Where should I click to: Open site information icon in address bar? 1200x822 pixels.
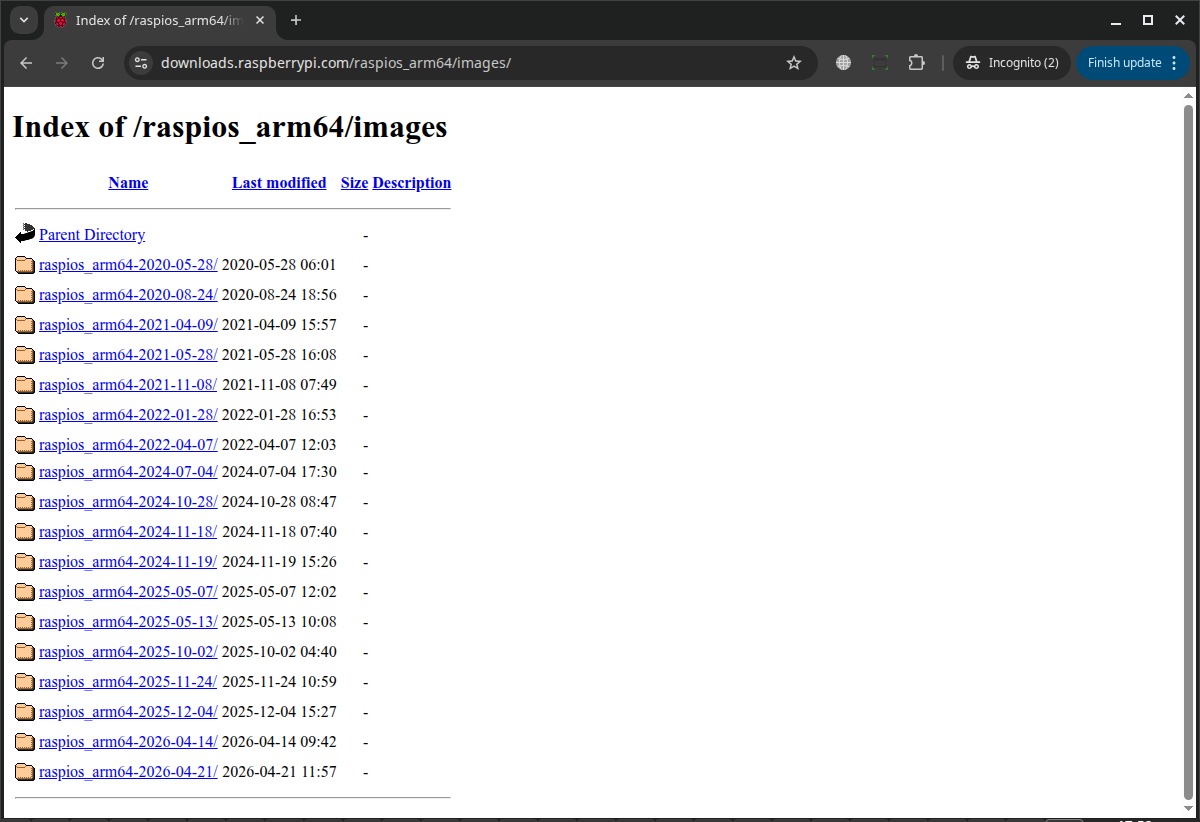point(141,63)
